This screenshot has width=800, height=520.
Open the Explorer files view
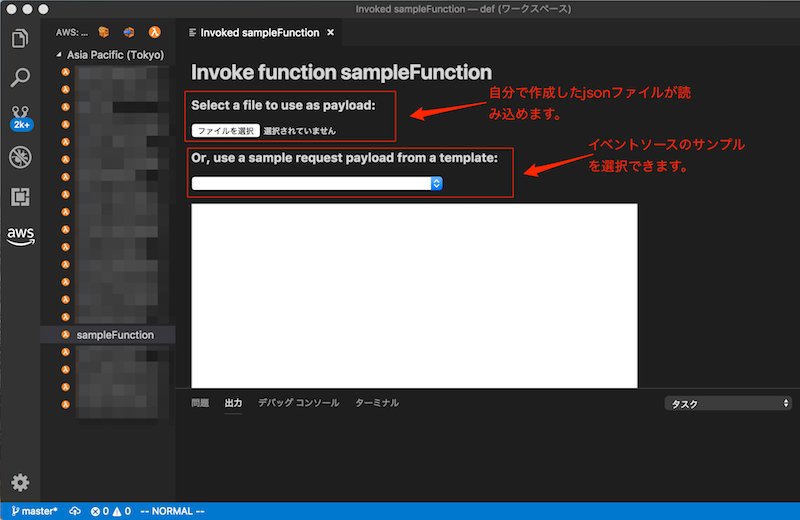point(20,38)
